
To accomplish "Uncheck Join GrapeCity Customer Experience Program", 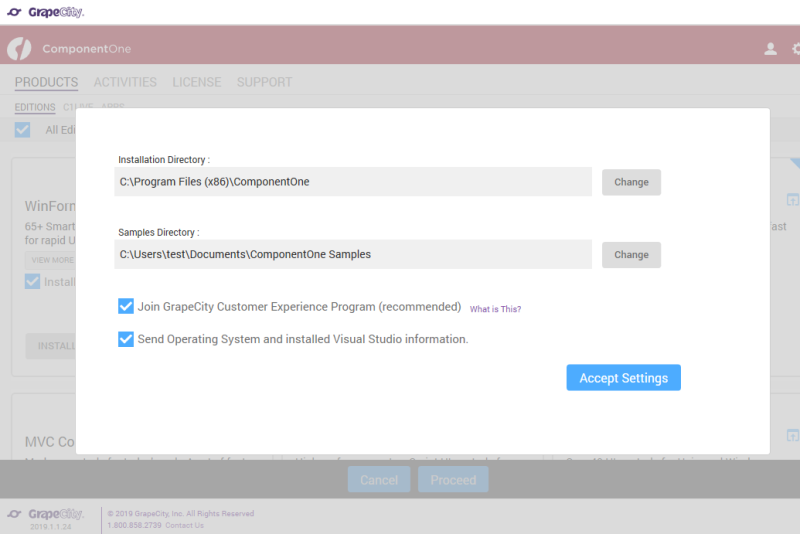I will (126, 306).
